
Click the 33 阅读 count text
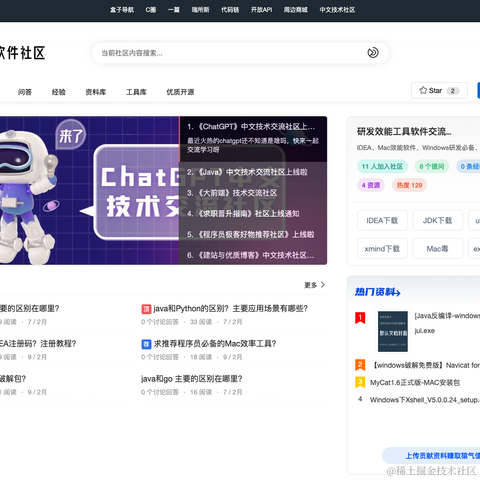(x=201, y=322)
